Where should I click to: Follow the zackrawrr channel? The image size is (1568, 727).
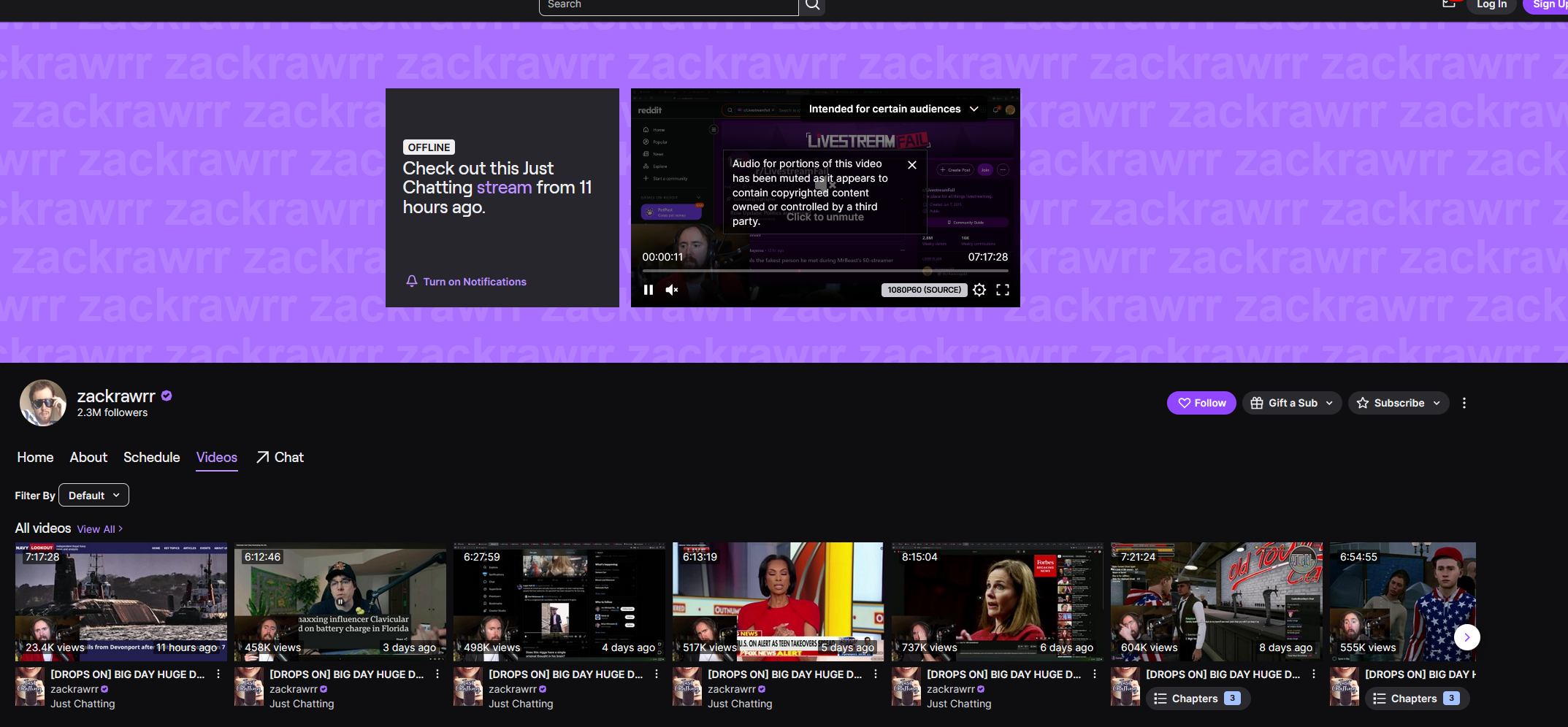tap(1201, 403)
